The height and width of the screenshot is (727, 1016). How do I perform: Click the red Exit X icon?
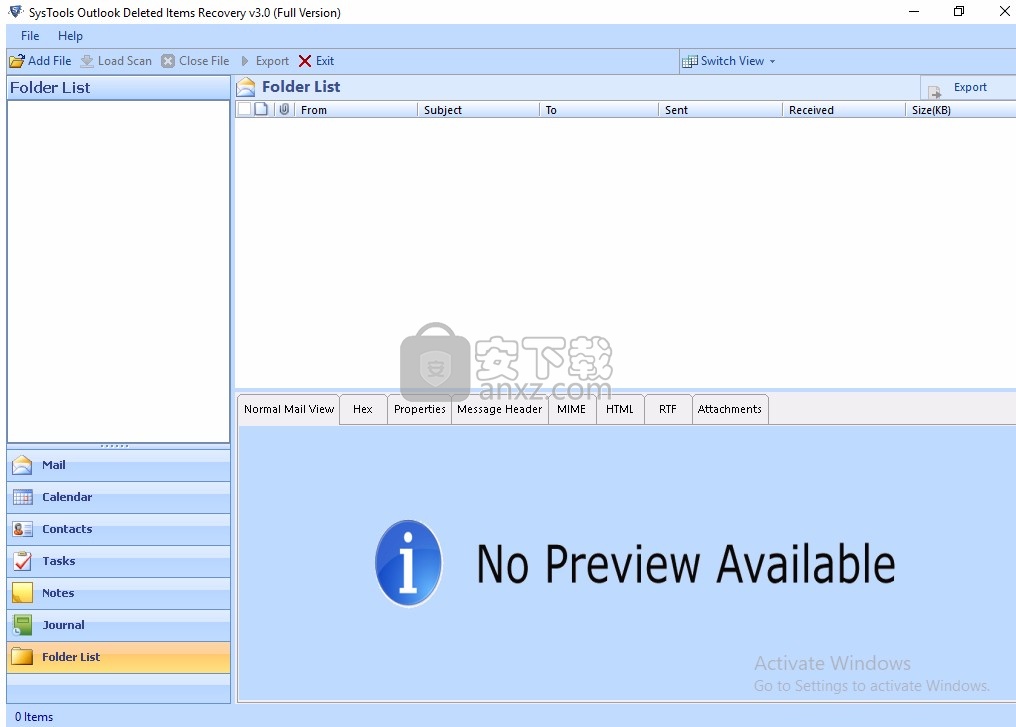(305, 61)
